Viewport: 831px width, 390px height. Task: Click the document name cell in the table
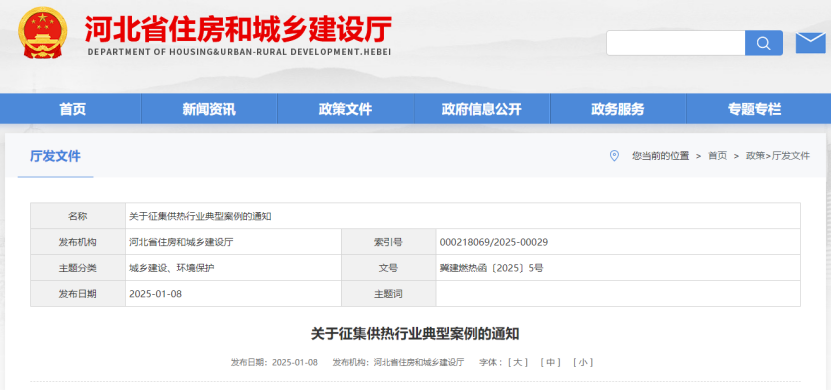pyautogui.click(x=463, y=216)
